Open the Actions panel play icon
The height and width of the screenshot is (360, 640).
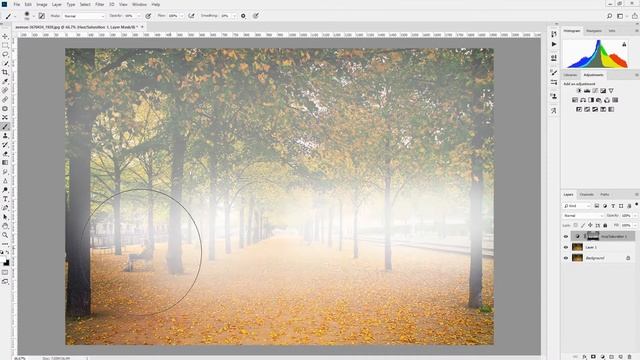(553, 44)
